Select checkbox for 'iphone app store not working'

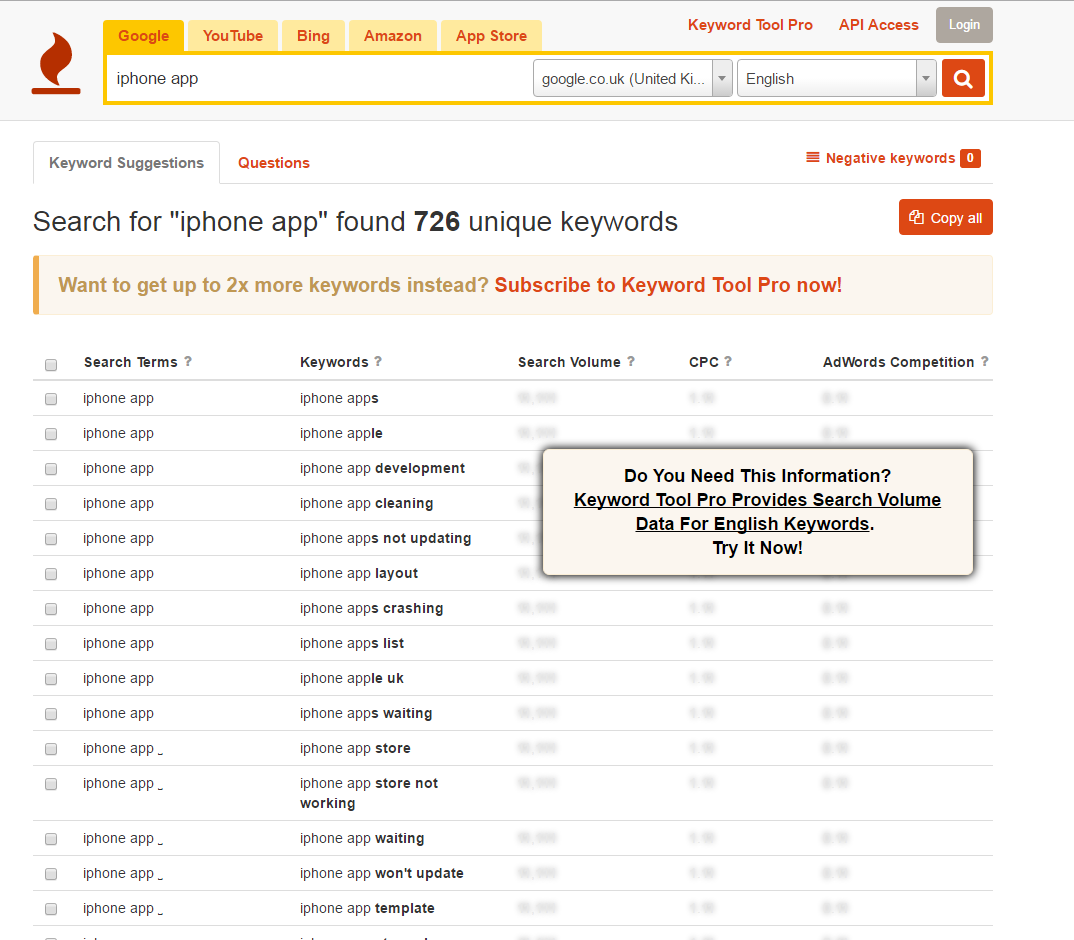tap(51, 784)
